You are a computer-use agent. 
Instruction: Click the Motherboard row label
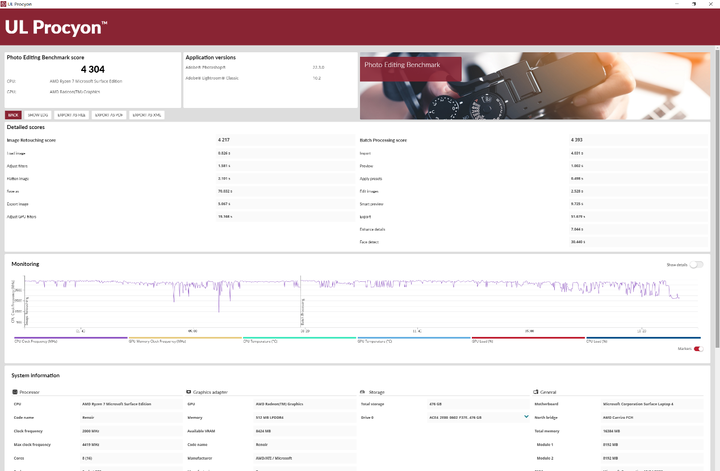(546, 404)
